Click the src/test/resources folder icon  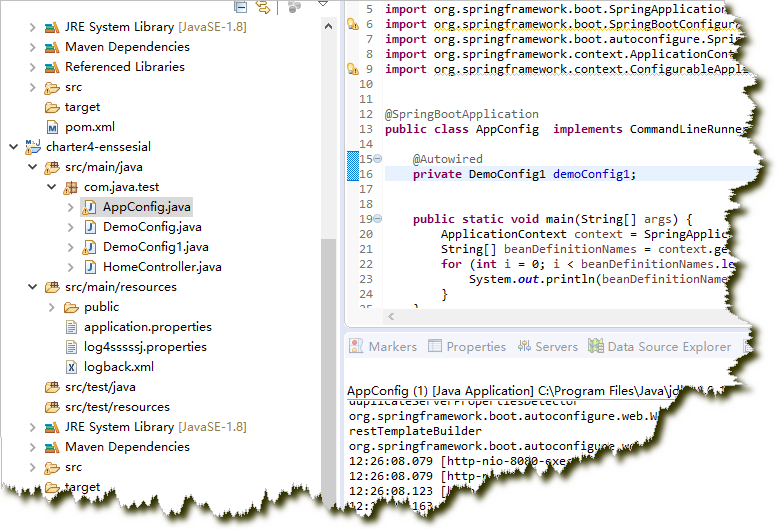click(52, 407)
